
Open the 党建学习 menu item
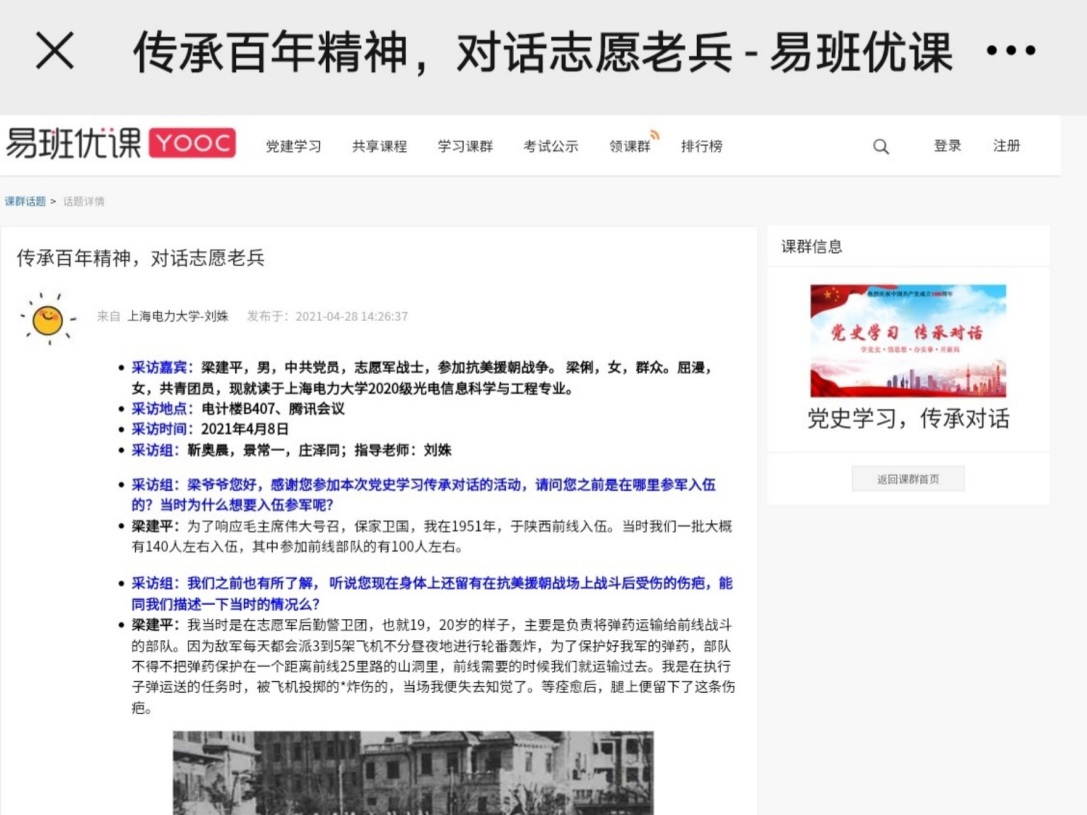293,147
